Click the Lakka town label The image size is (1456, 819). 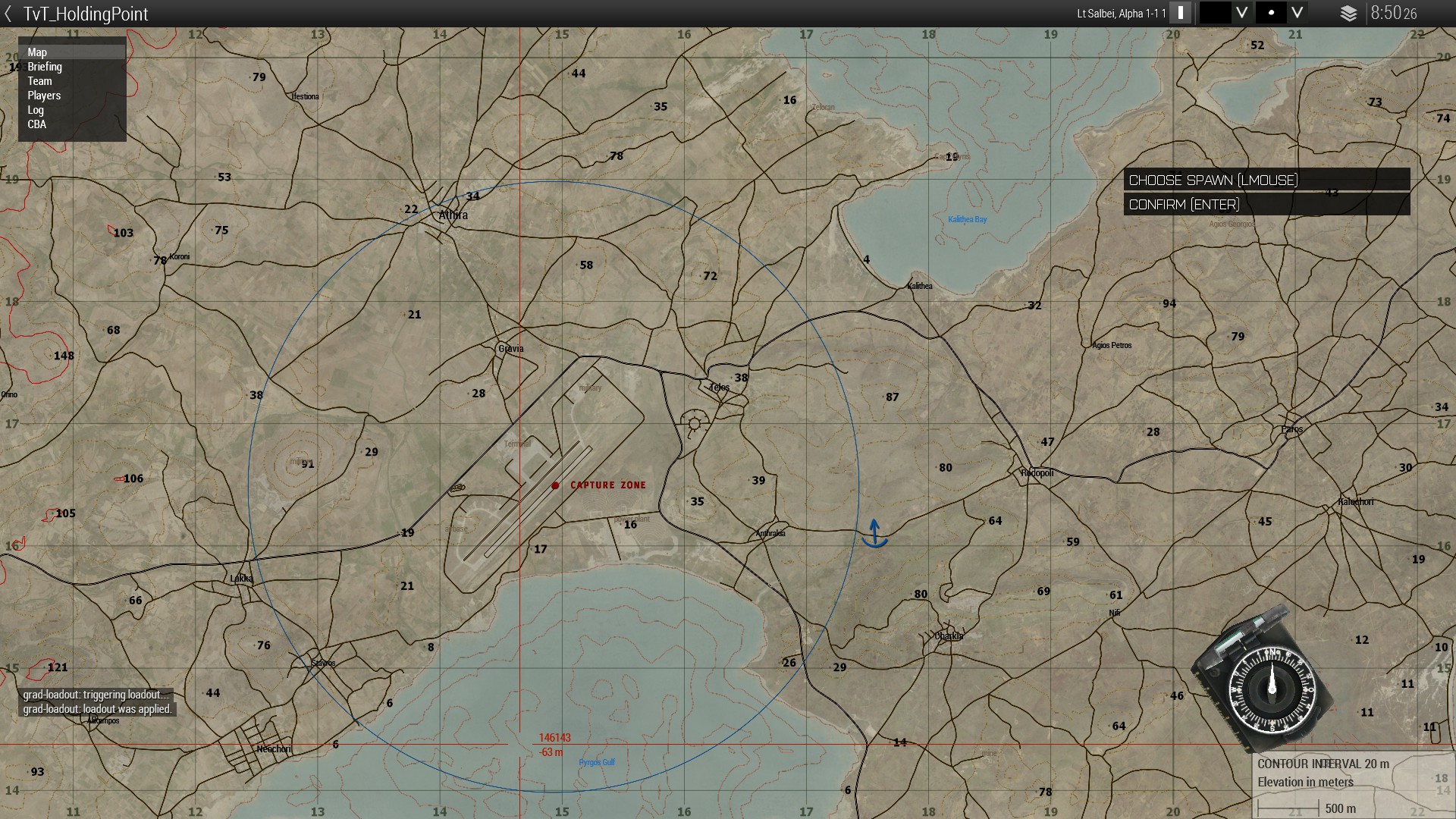241,579
